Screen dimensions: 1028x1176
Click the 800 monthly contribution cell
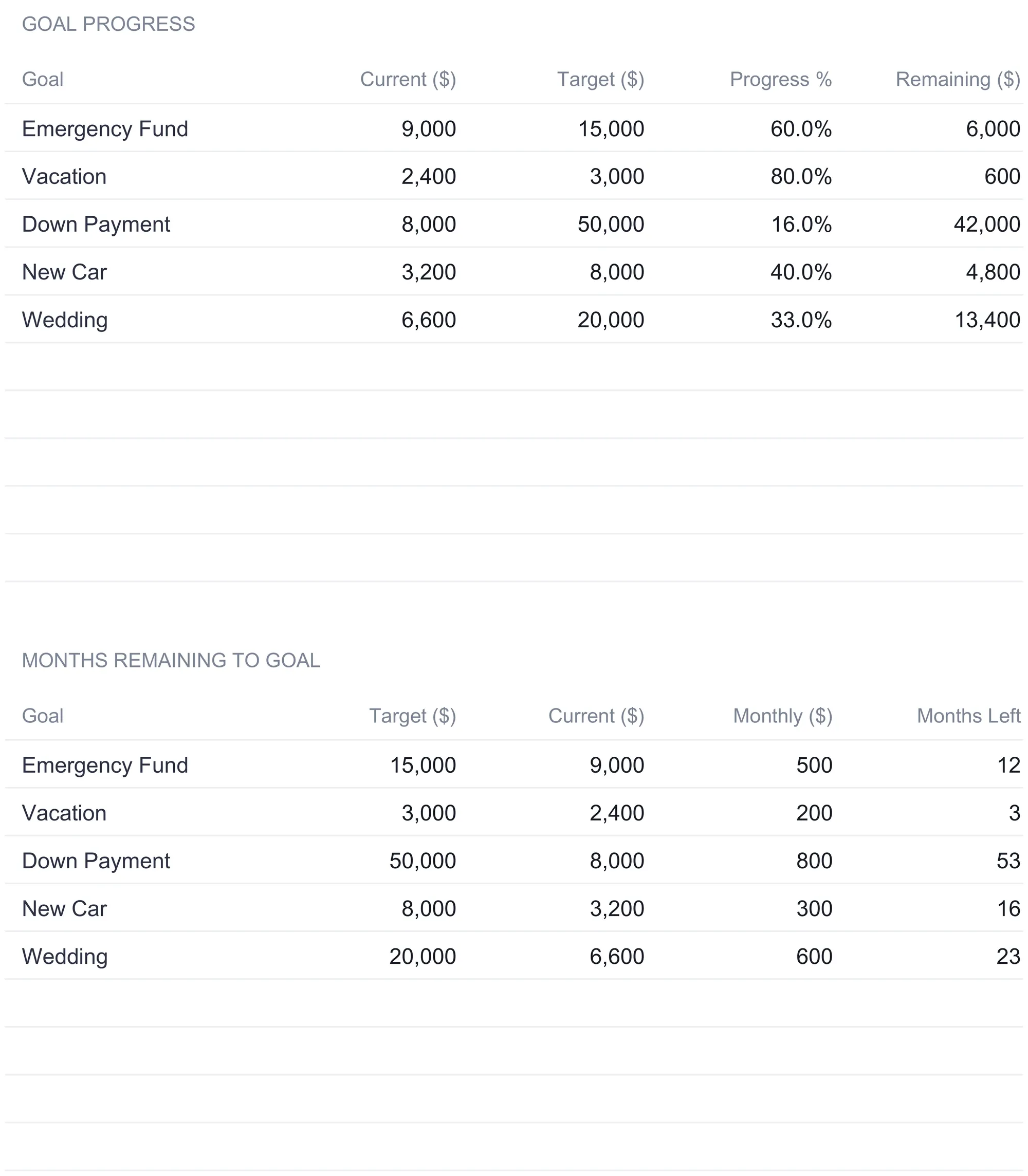coord(814,861)
